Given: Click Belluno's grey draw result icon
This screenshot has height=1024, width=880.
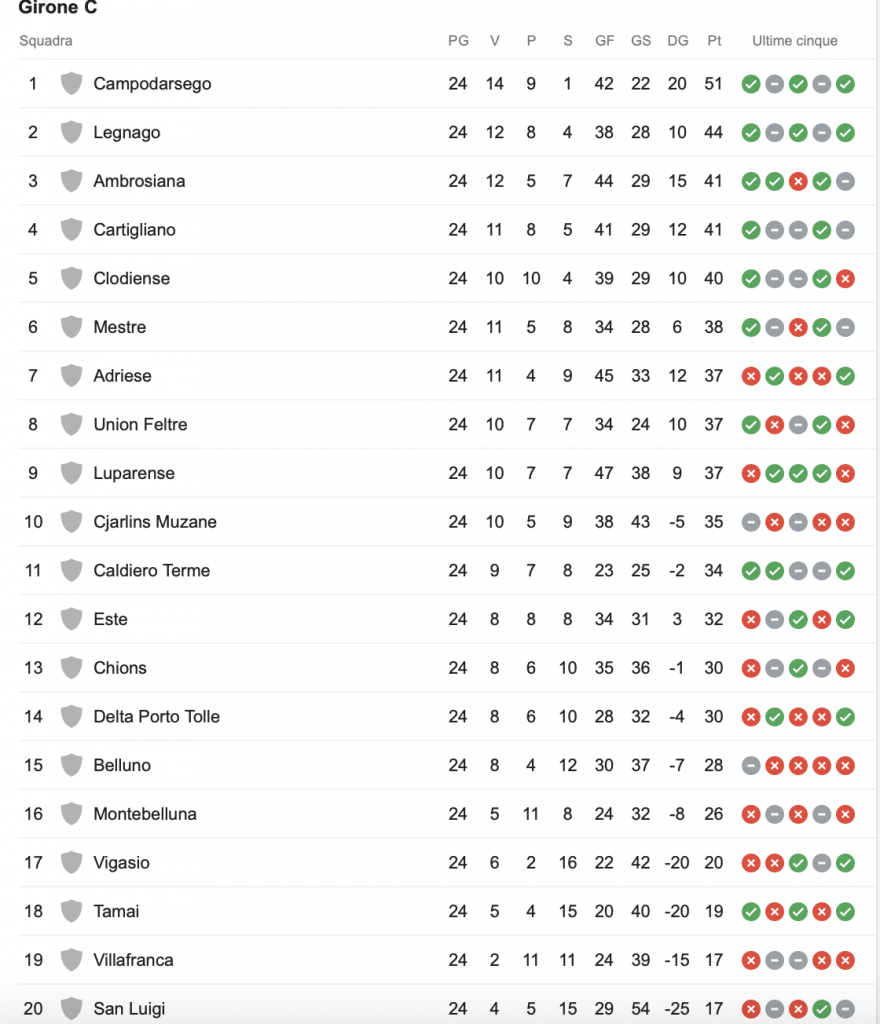Looking at the screenshot, I should [x=751, y=765].
